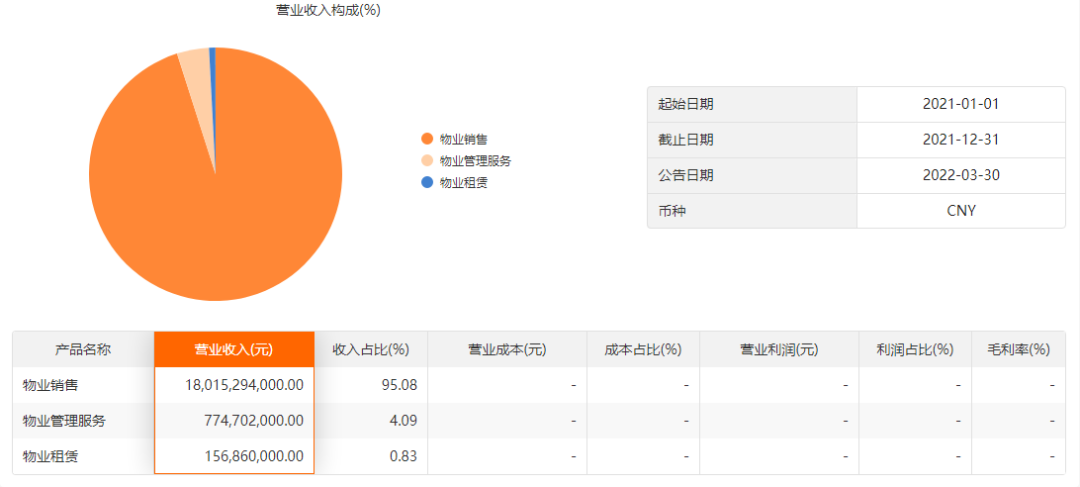Screen dimensions: 1080x487
Task: Click revenue value 774,702,000.00
Action: tap(255, 421)
